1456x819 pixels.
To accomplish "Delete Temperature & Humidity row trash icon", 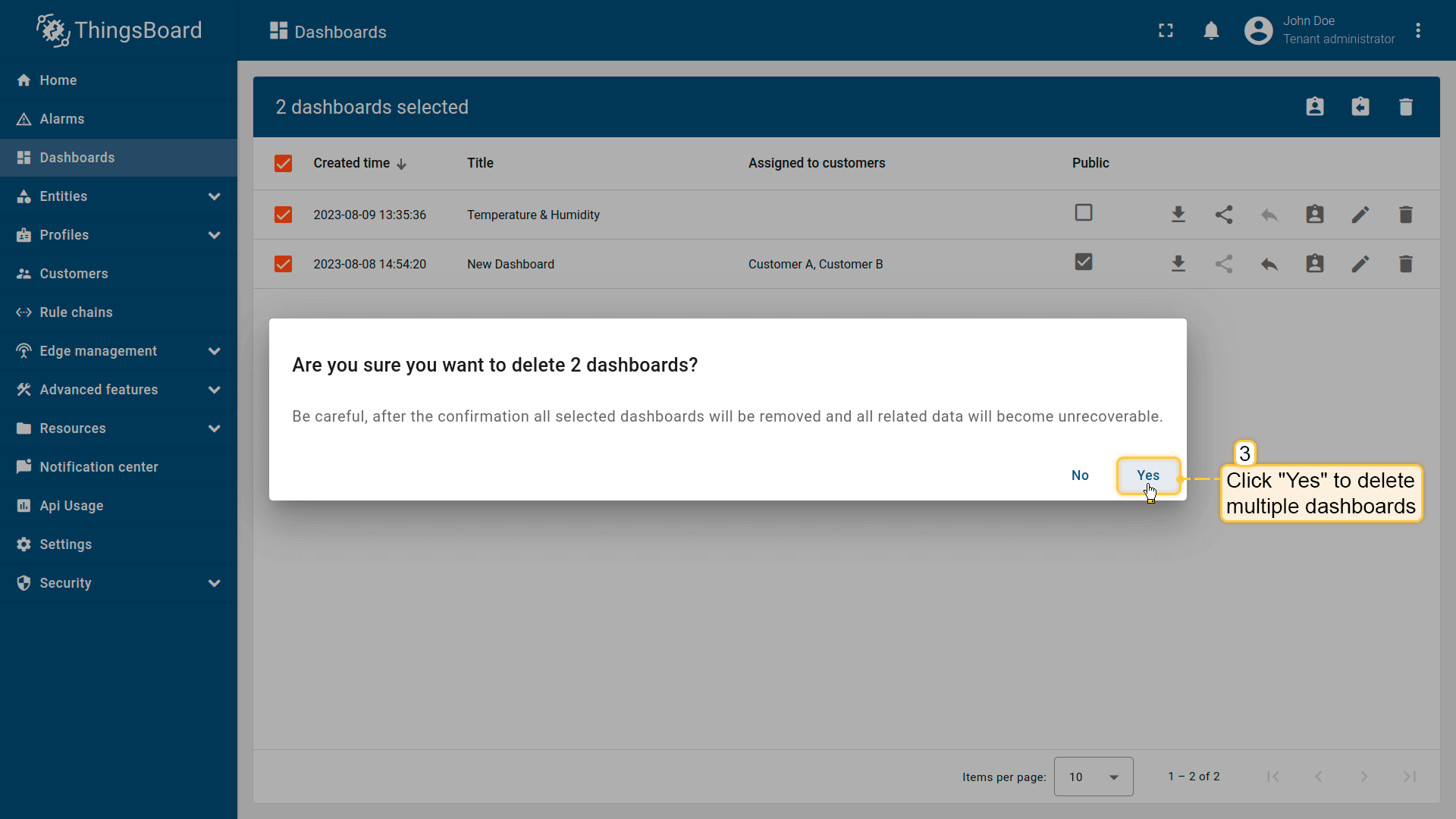I will click(x=1405, y=215).
